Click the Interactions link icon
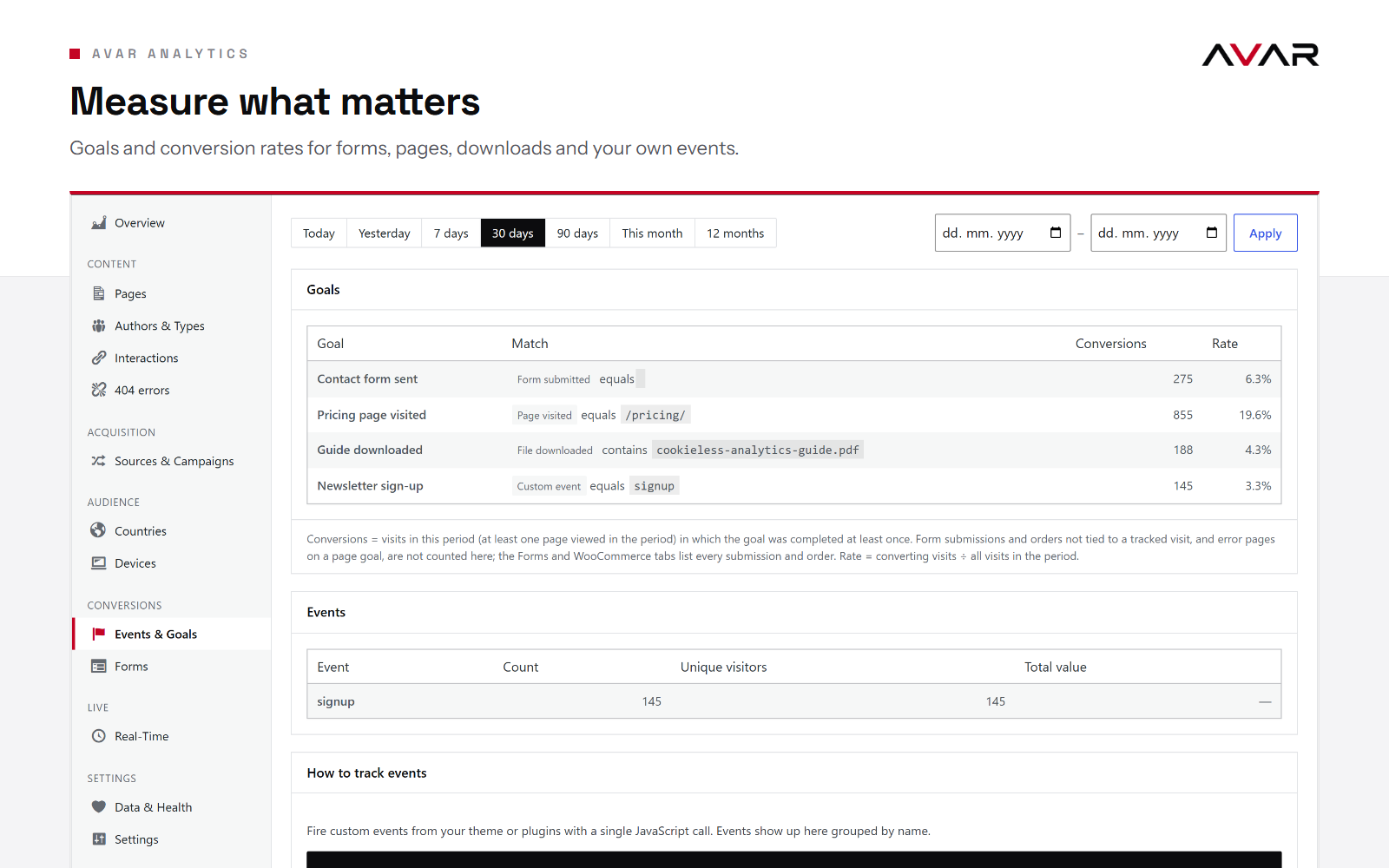 point(99,358)
